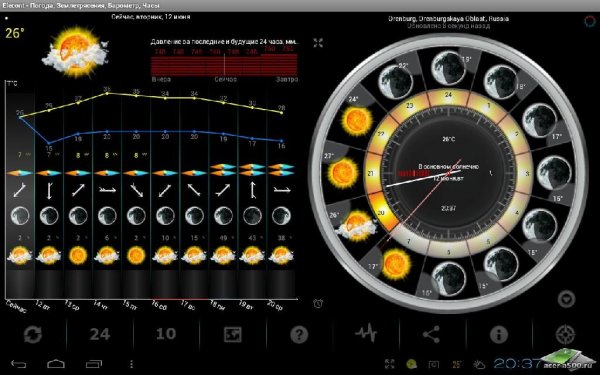
Task: Select the 16 сб forecast day label
Action: click(159, 305)
